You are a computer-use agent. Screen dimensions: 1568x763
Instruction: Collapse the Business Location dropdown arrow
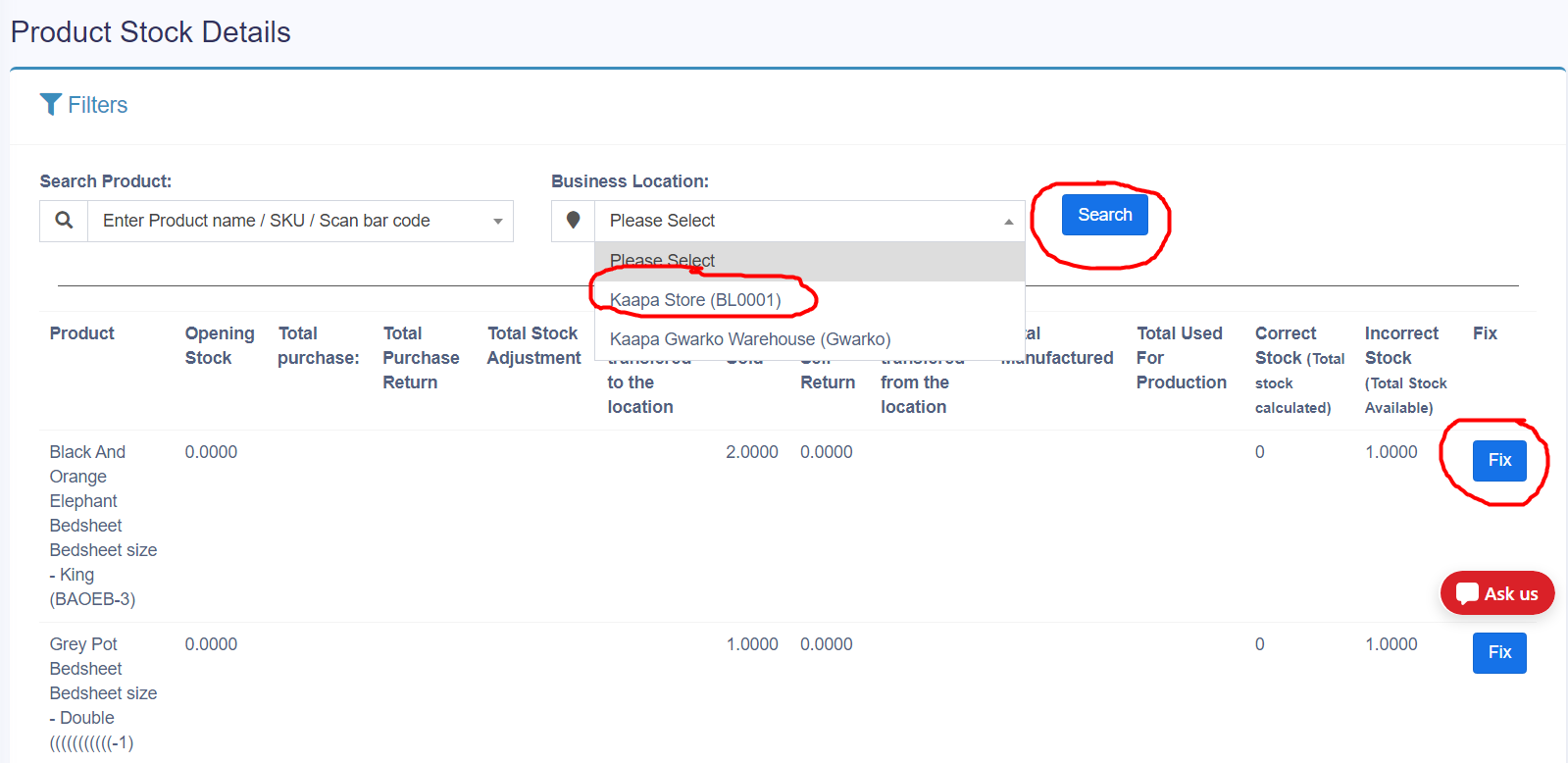pyautogui.click(x=1008, y=222)
